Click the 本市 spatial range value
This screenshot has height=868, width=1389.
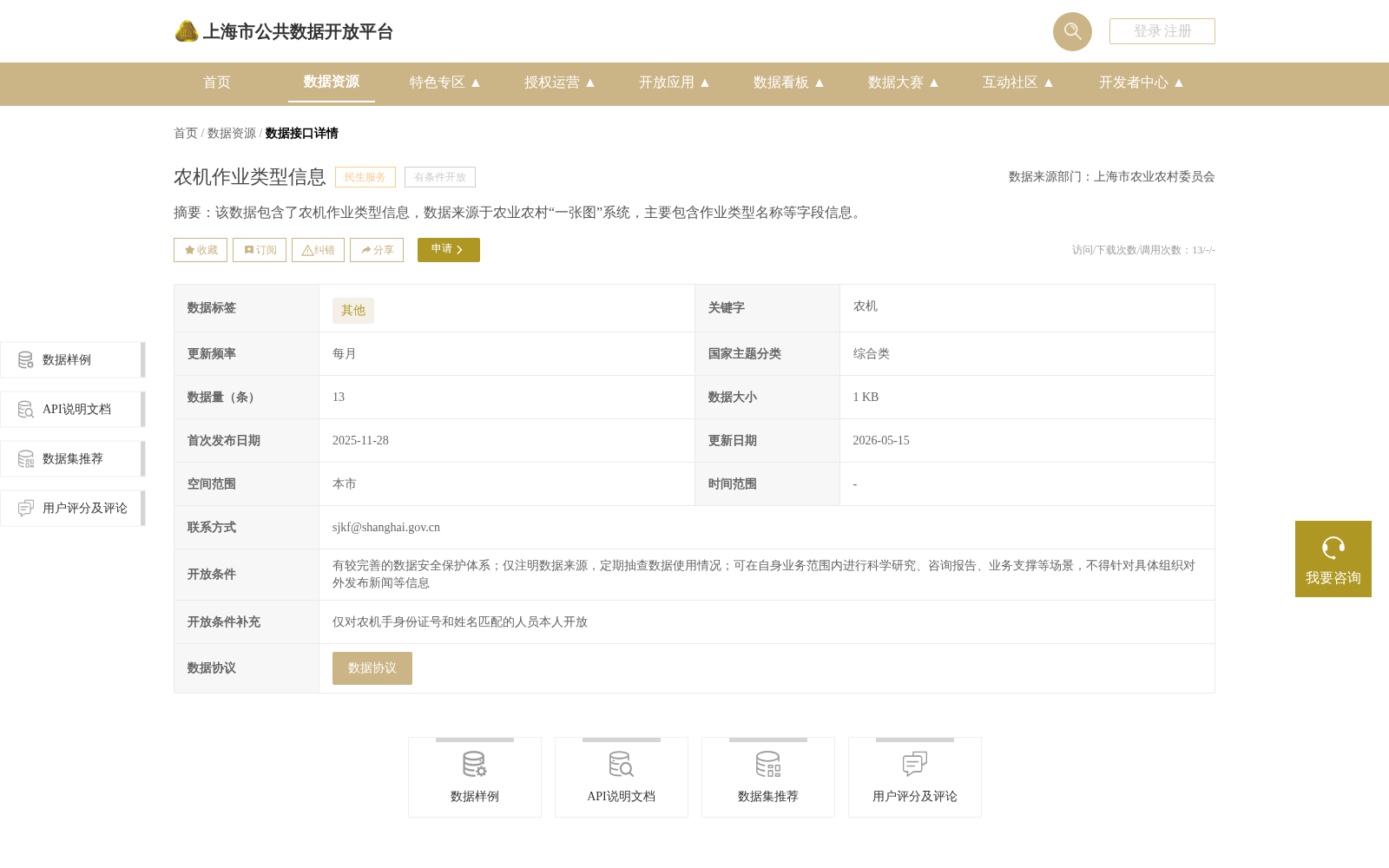[345, 484]
